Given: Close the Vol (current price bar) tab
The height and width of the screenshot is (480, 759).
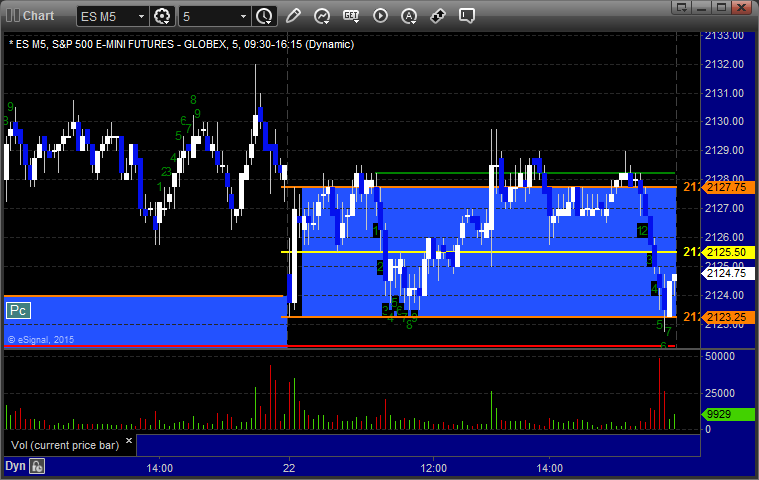Looking at the screenshot, I should (x=130, y=440).
